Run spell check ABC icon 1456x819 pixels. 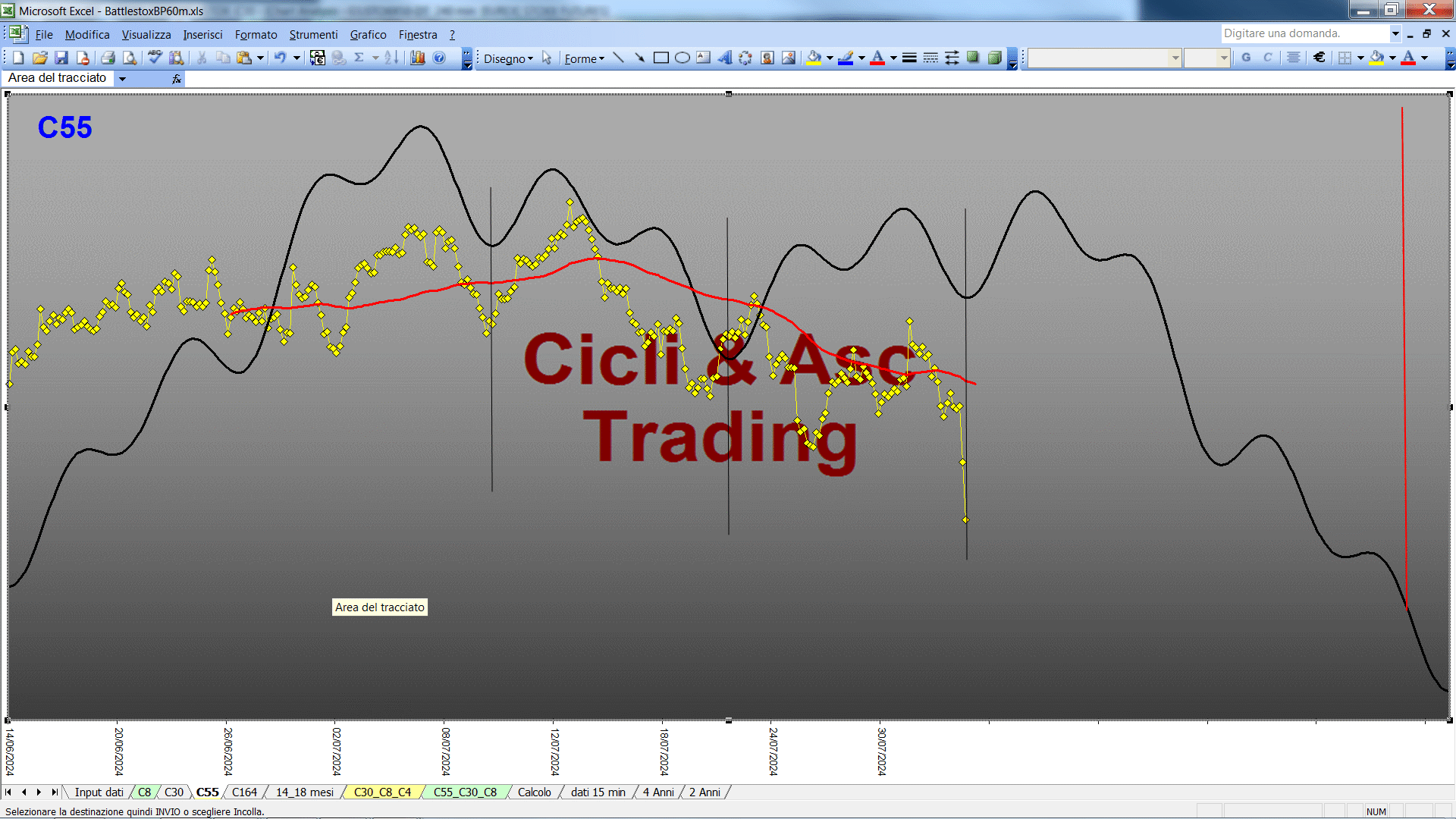(x=155, y=58)
